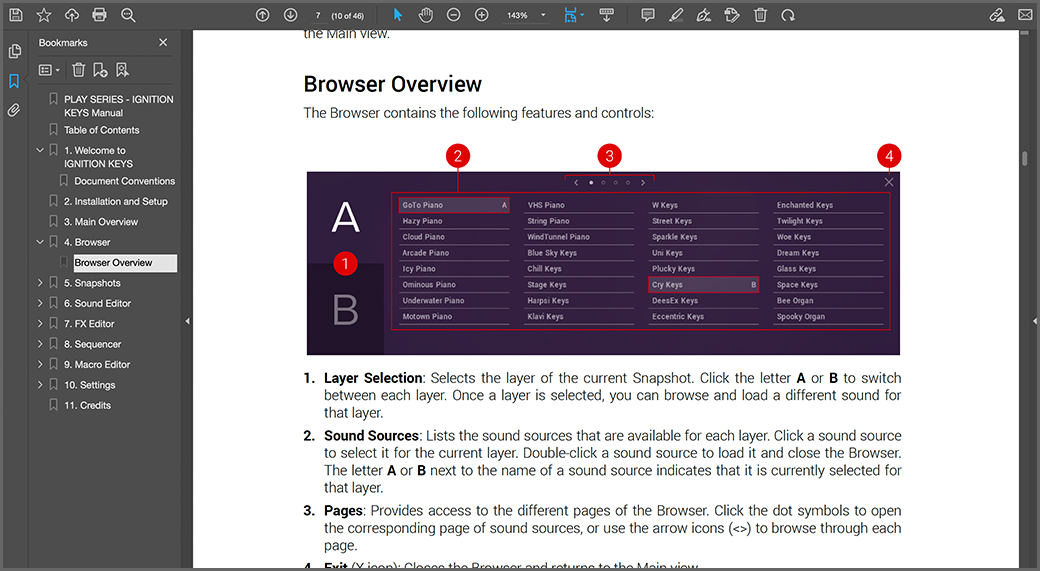Print the document

pyautogui.click(x=99, y=15)
